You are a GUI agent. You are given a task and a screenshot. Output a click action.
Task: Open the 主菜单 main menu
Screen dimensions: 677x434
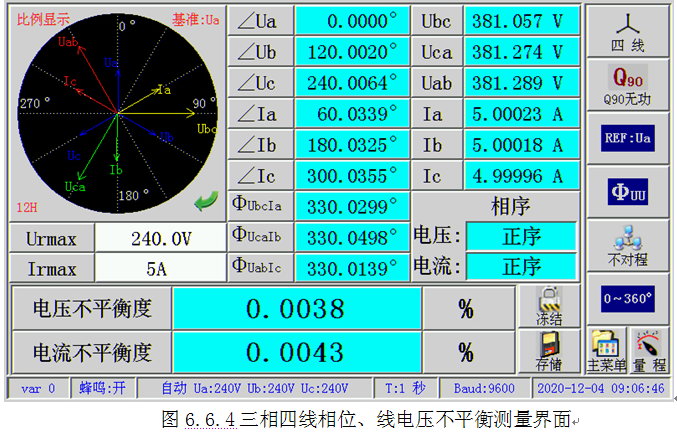click(x=606, y=351)
